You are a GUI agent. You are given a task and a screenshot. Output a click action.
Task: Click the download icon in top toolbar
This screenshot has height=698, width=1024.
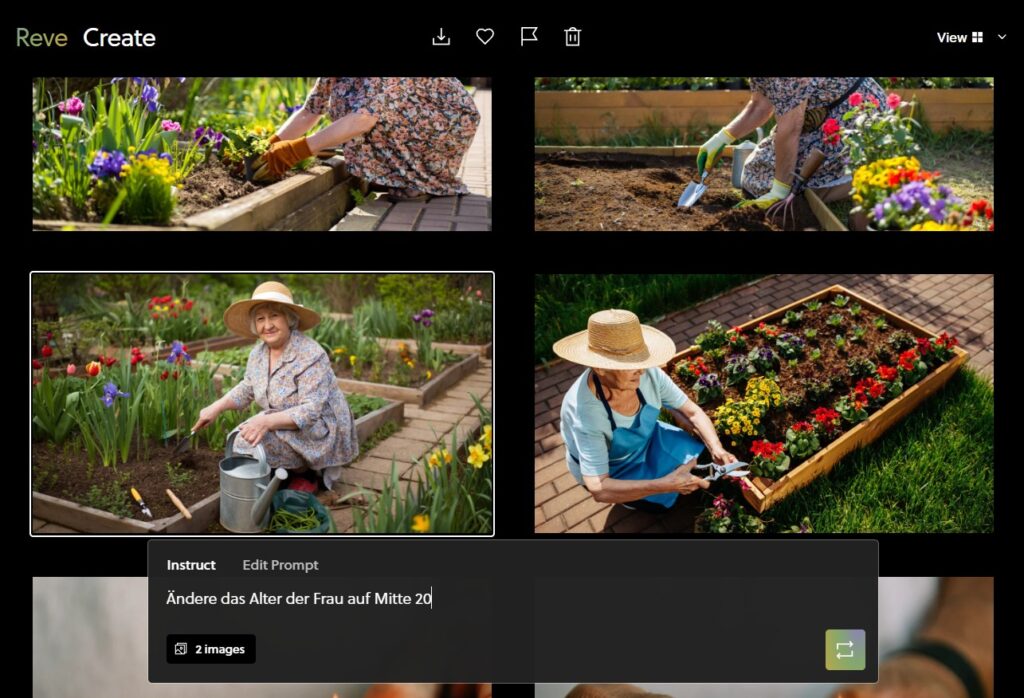(x=441, y=37)
